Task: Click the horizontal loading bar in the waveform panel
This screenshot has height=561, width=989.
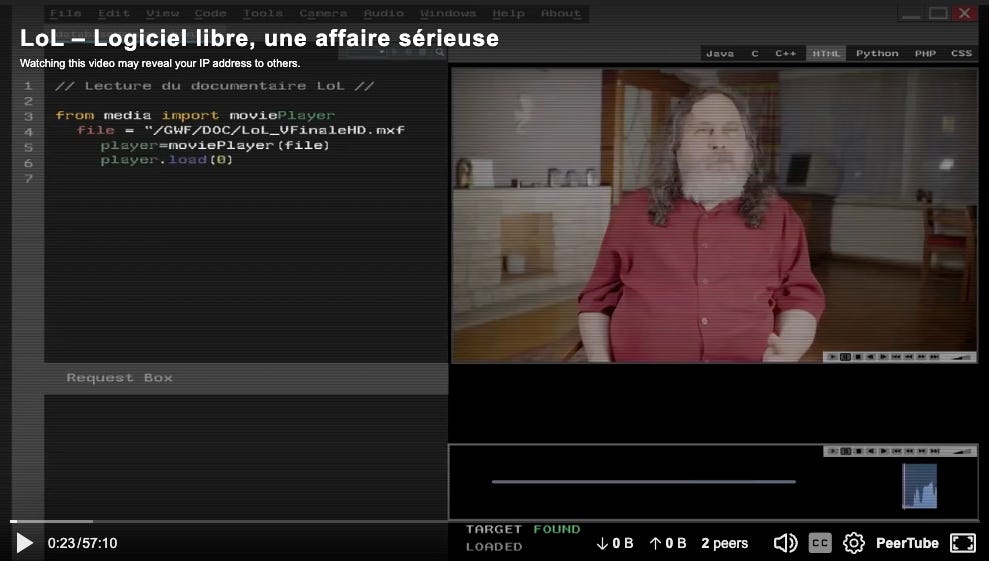Action: [643, 481]
